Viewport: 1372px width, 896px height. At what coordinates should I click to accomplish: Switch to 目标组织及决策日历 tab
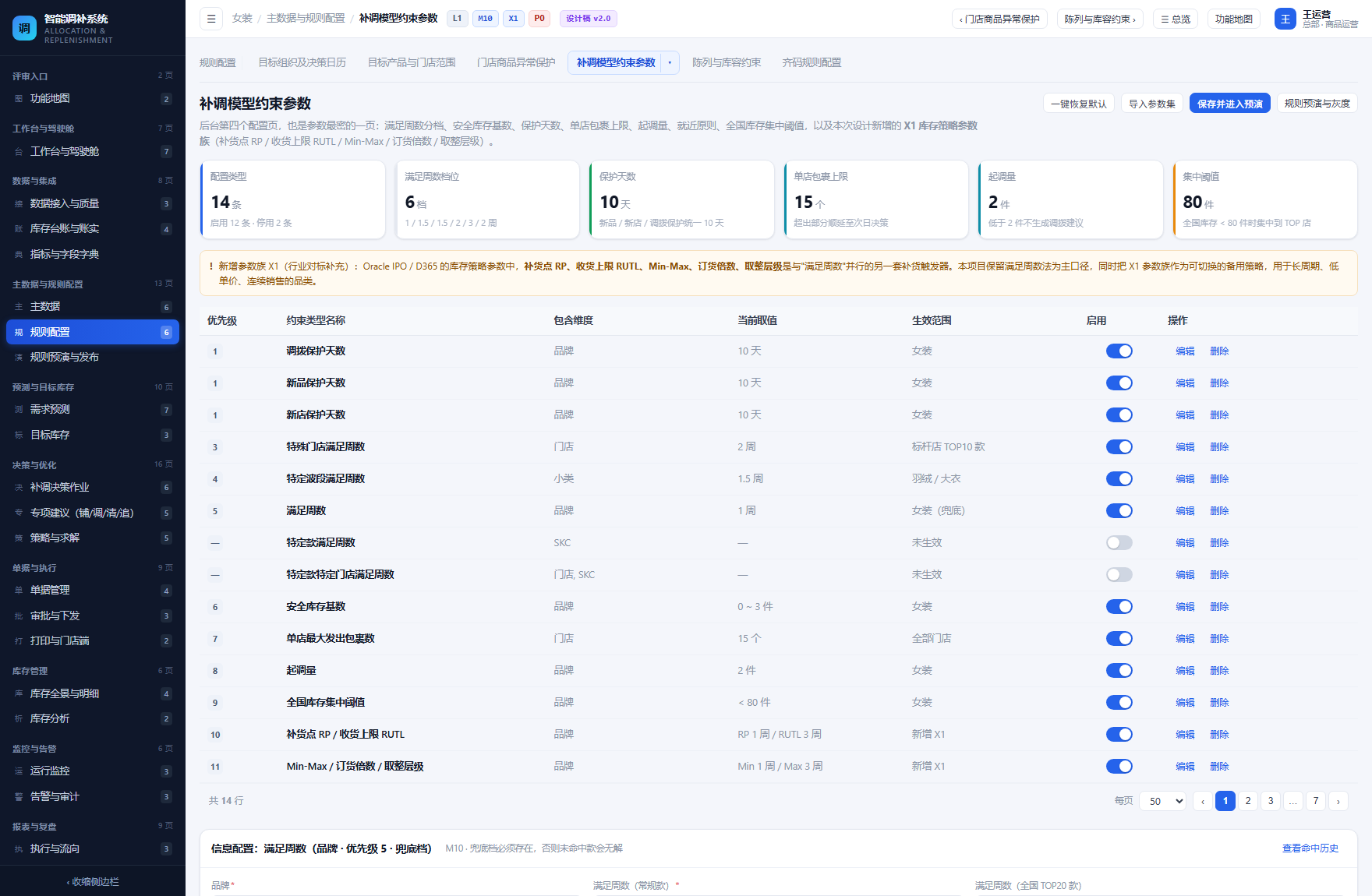[x=302, y=63]
